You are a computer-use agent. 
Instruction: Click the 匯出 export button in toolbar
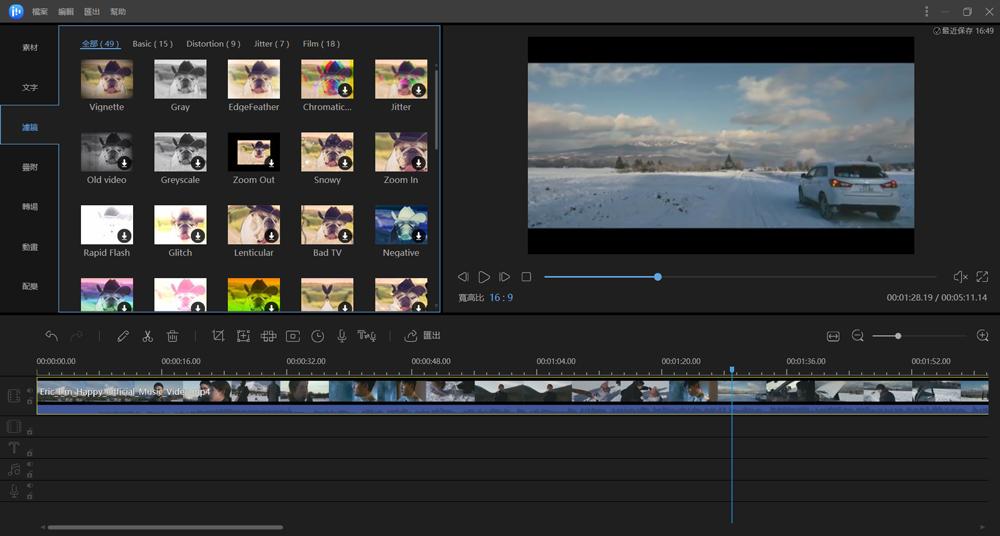pyautogui.click(x=422, y=336)
